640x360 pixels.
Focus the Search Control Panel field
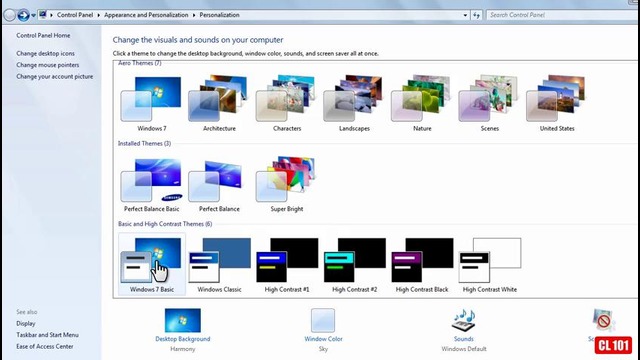point(562,15)
